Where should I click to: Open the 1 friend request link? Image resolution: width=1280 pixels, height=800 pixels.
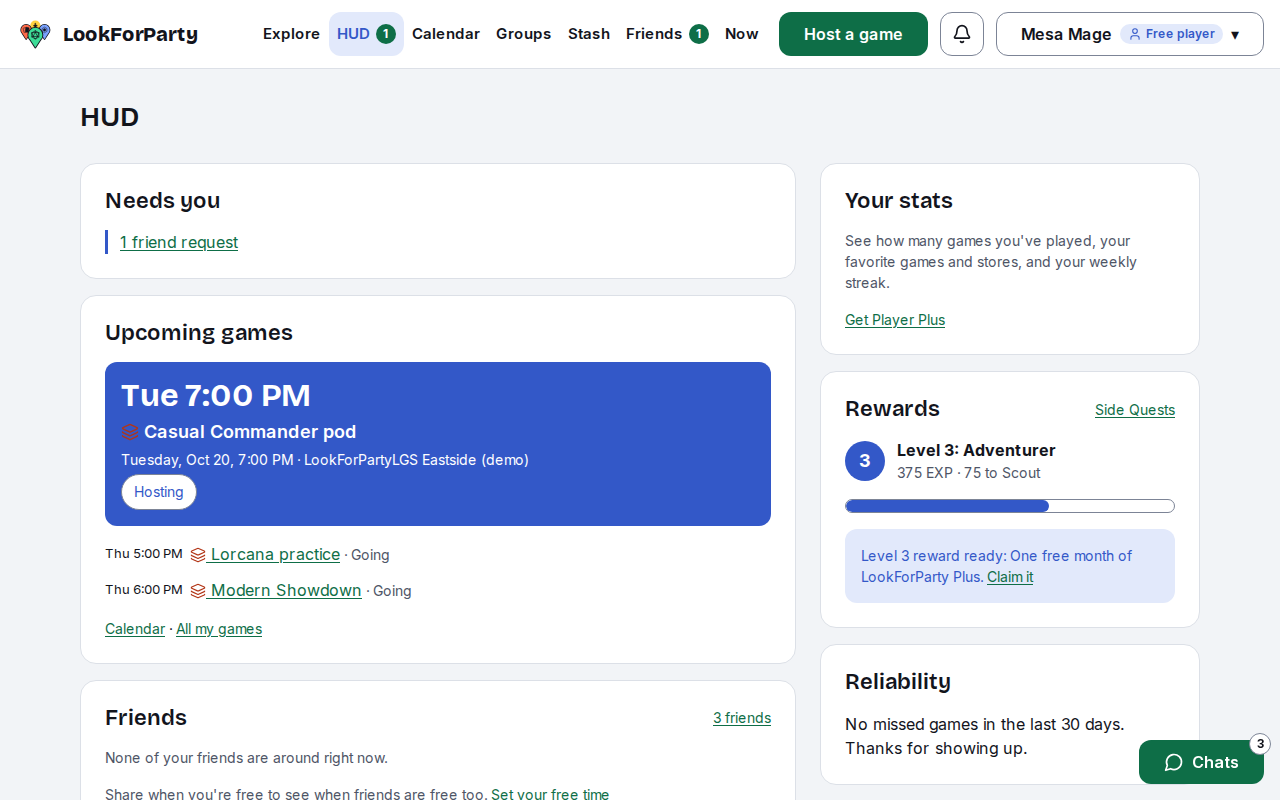coord(179,242)
